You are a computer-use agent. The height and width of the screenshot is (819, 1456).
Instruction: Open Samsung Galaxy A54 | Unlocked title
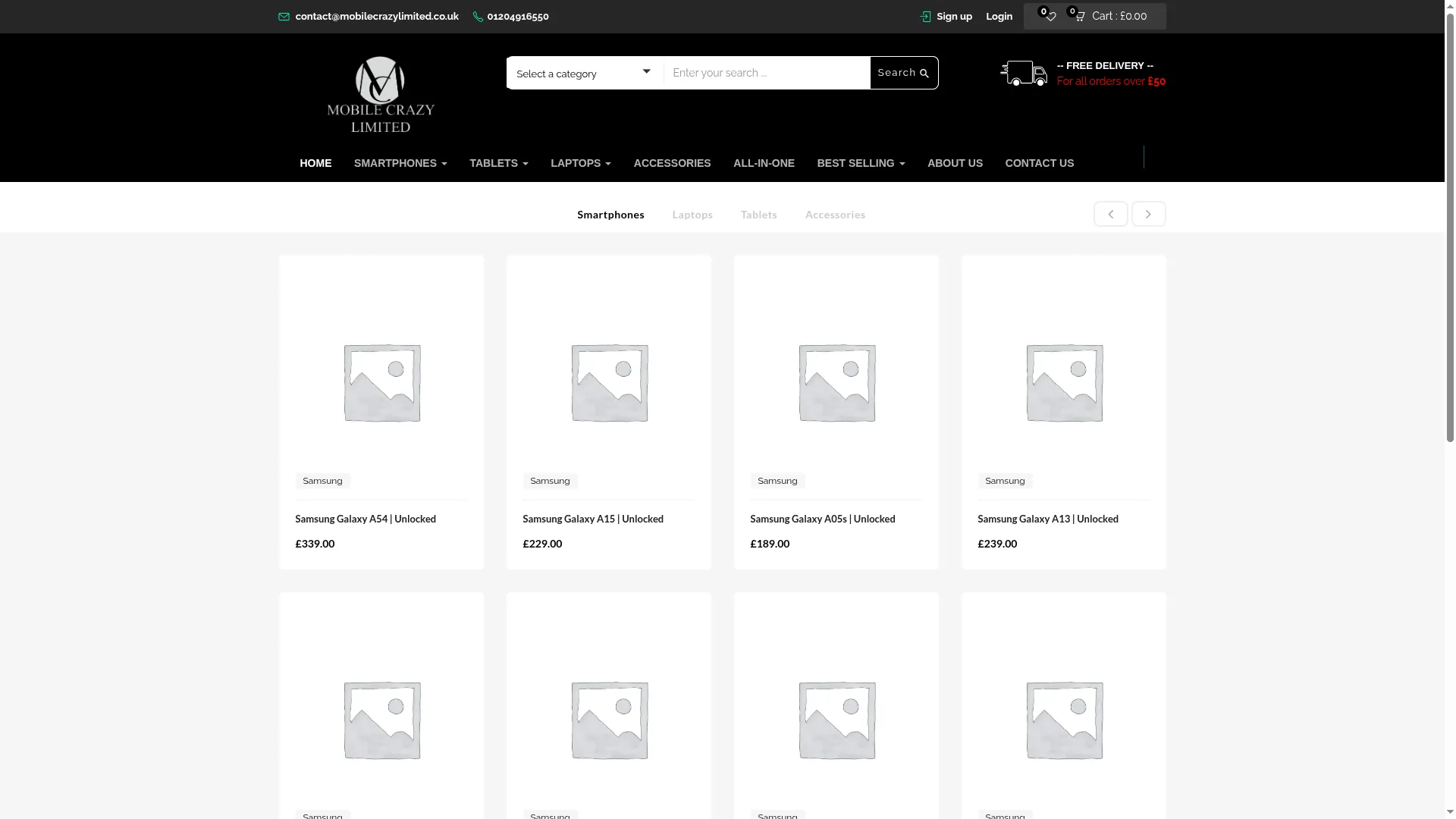[366, 519]
